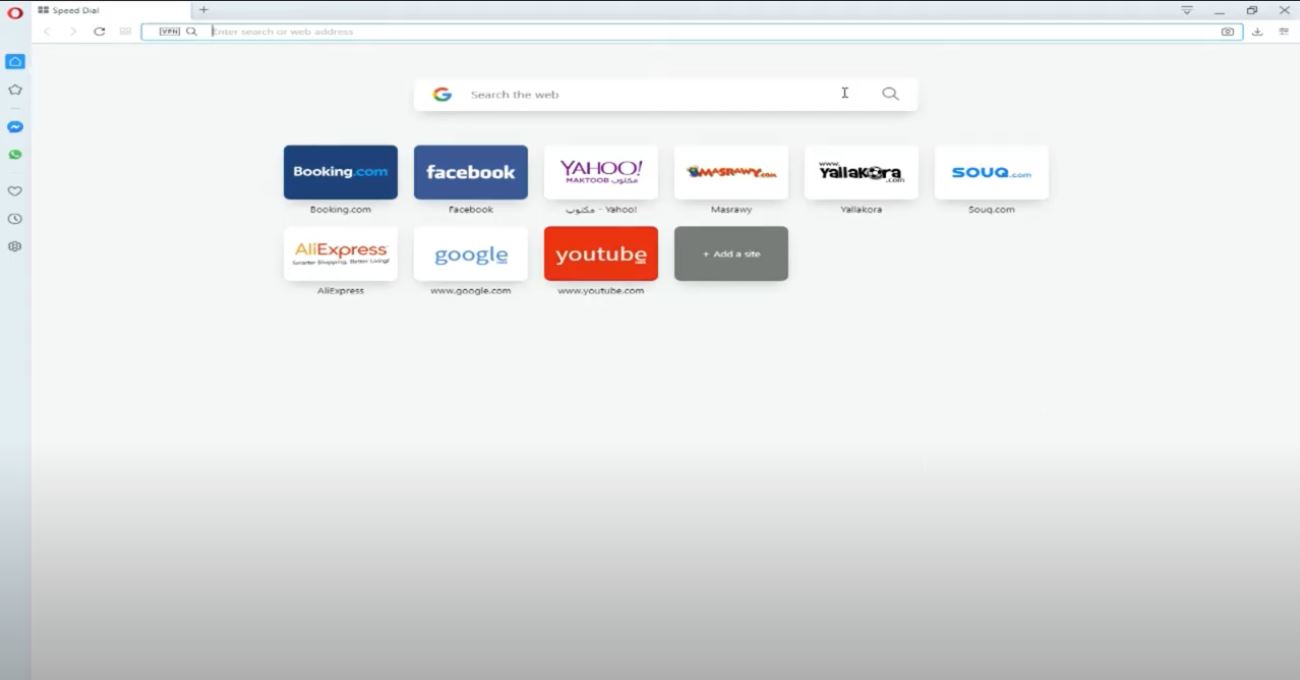Submit search with magnifier button

890,95
